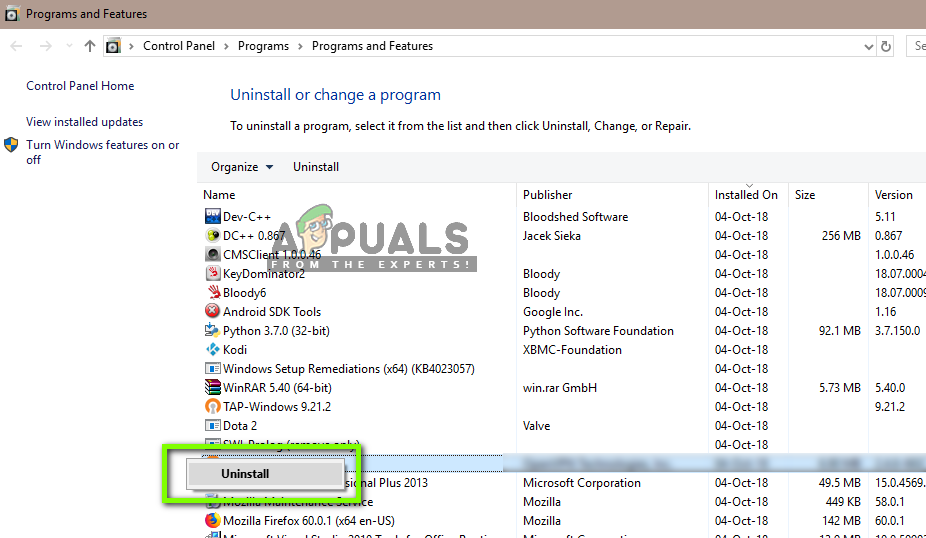The image size is (926, 538).
Task: Click the Bloodshed Software publisher cell
Action: (575, 217)
